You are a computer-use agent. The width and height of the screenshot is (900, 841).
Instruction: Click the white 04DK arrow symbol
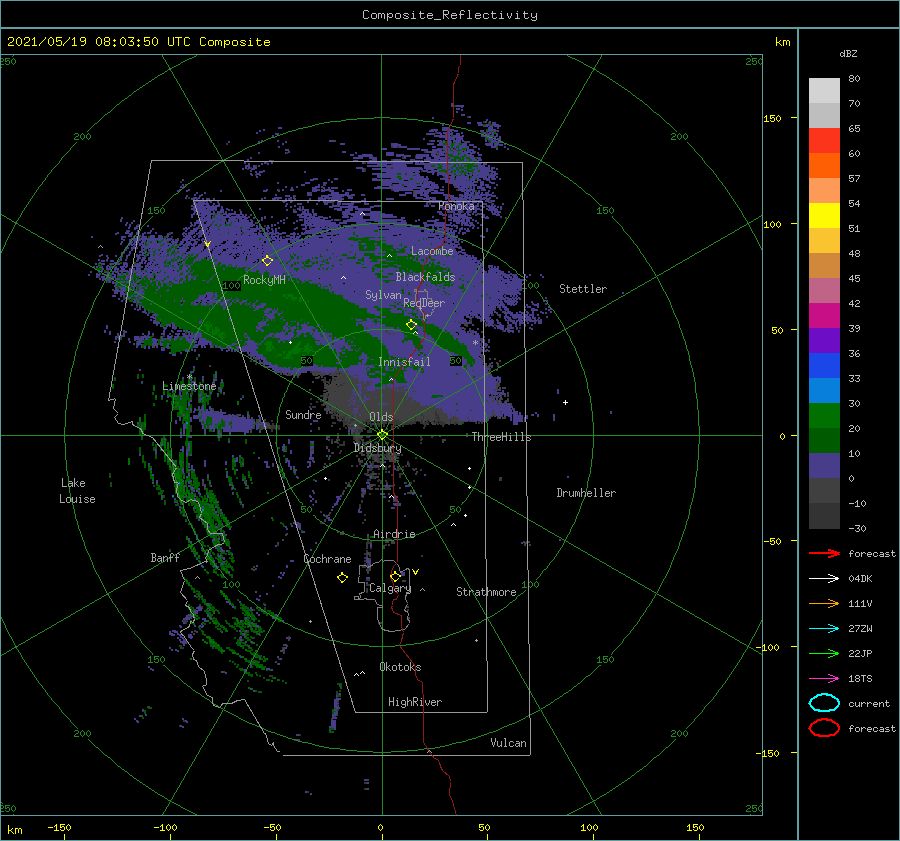tap(824, 578)
